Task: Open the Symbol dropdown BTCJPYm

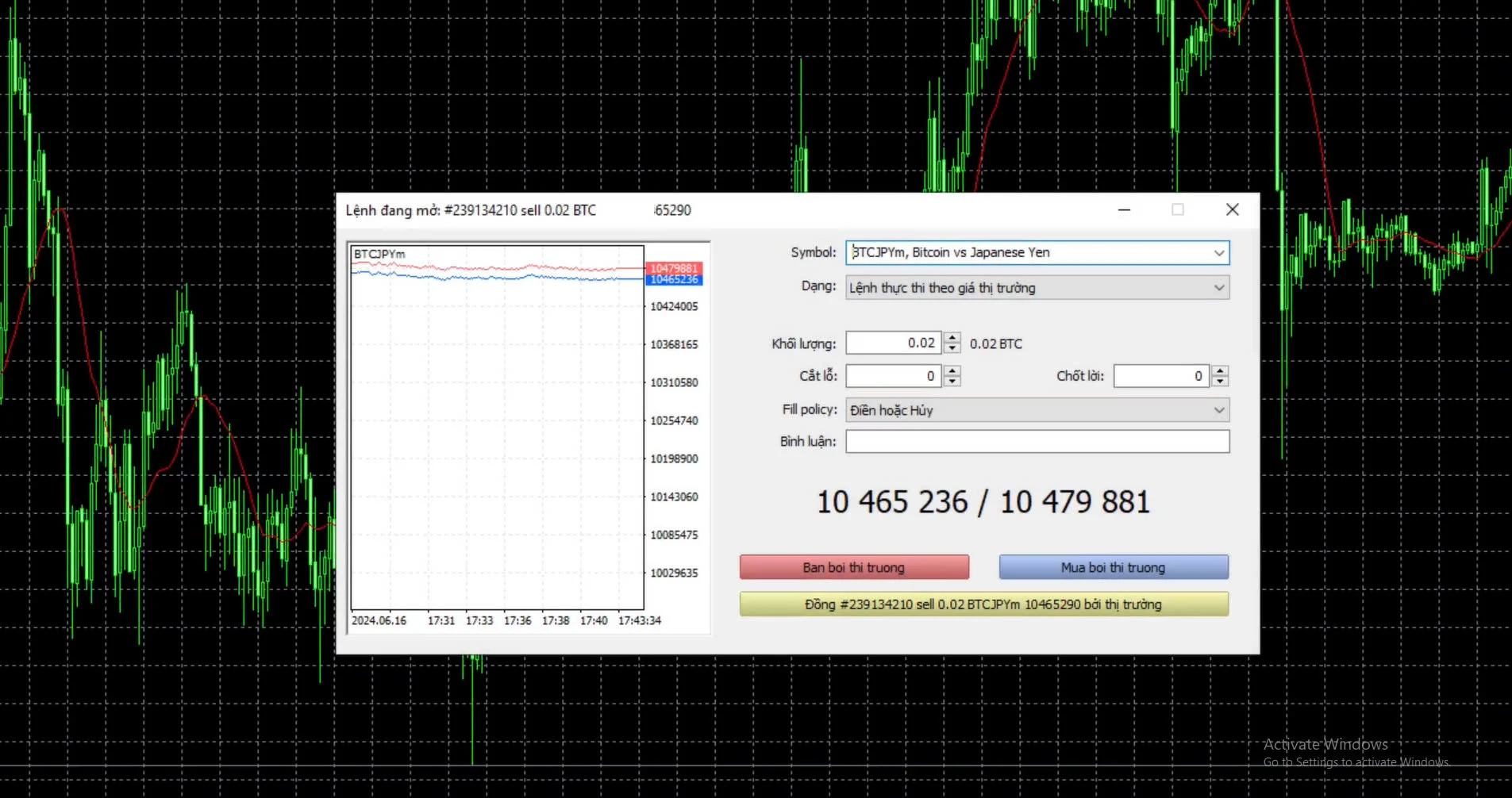Action: tap(1037, 252)
